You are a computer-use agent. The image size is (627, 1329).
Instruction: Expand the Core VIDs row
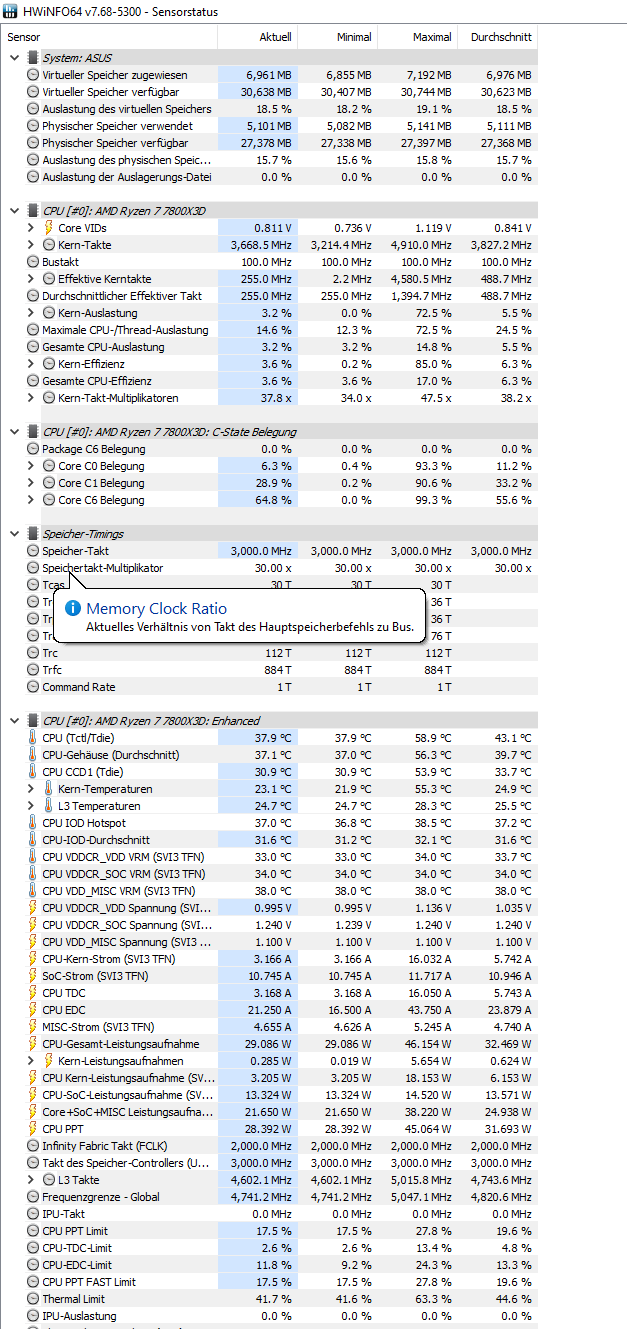point(31,228)
